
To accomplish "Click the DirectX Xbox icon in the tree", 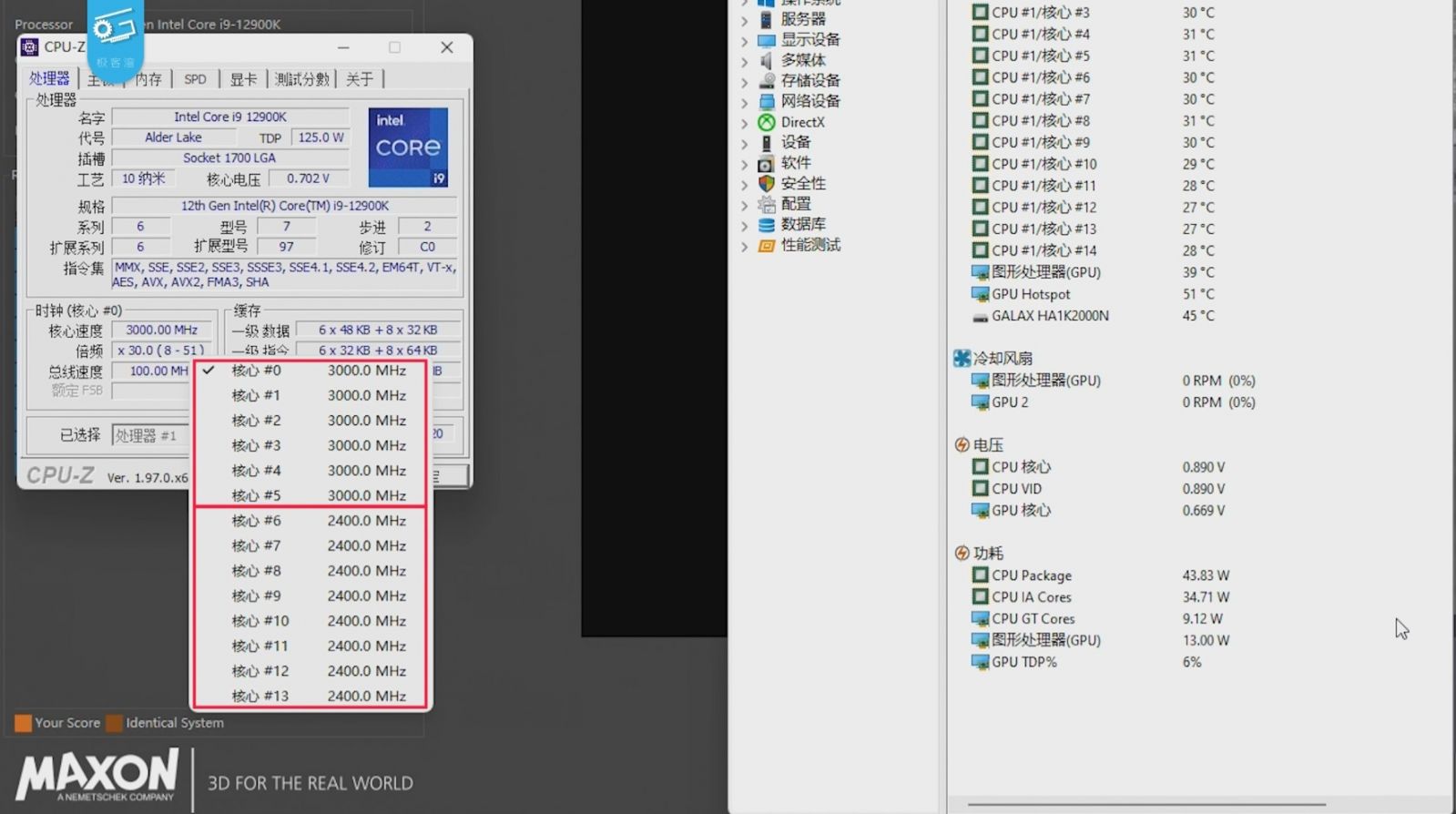I will pos(766,122).
